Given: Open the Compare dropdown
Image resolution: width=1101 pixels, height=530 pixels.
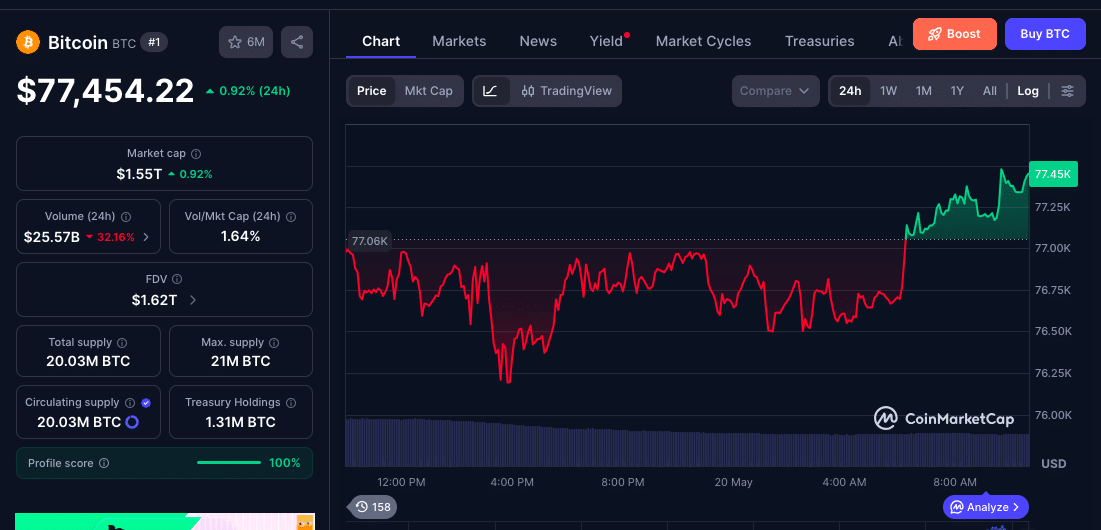Looking at the screenshot, I should coord(775,91).
